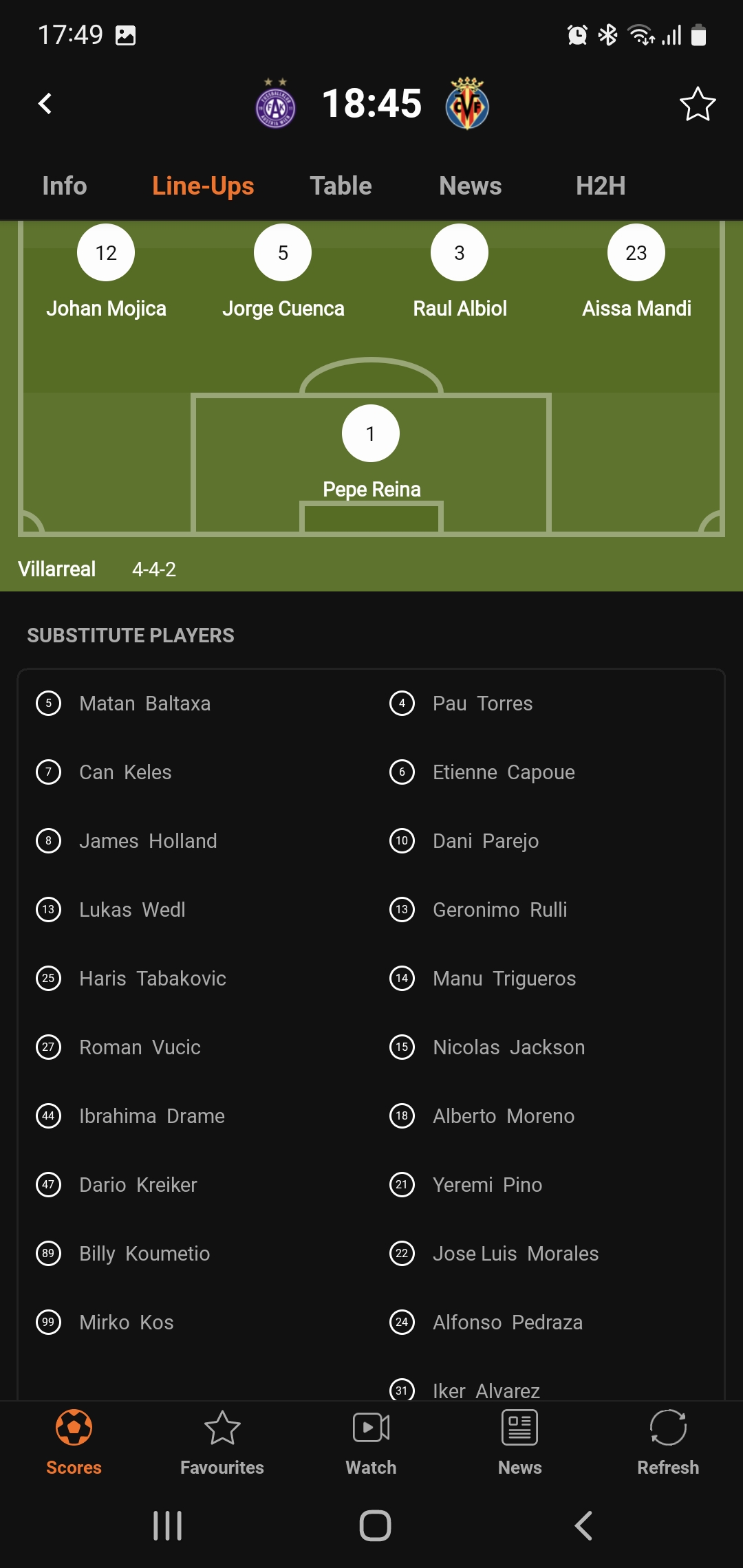The height and width of the screenshot is (1568, 743).
Task: Open the Austria Wien team crest
Action: click(275, 104)
